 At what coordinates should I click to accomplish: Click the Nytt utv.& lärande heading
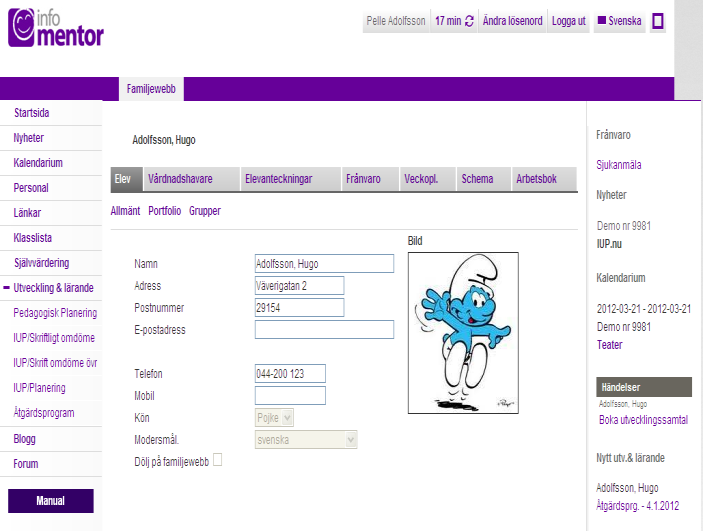point(630,458)
